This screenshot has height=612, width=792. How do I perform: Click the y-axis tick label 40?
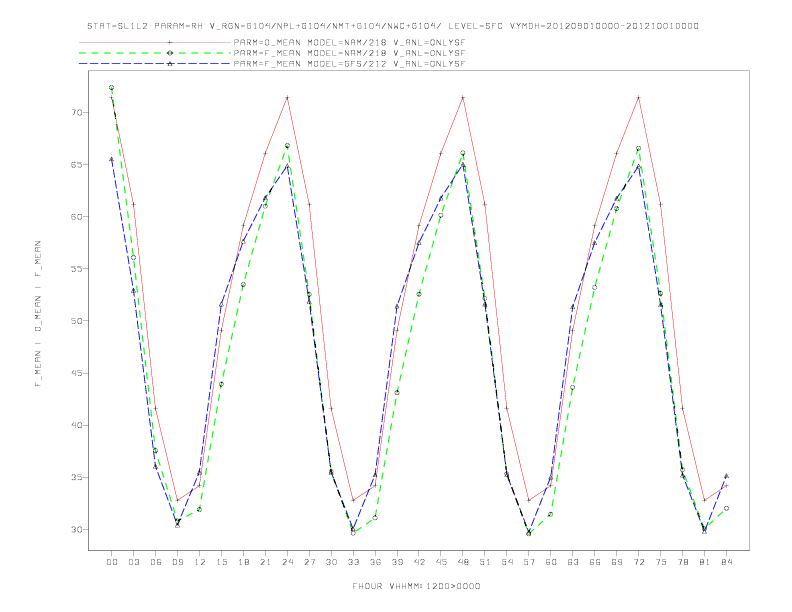[76, 425]
